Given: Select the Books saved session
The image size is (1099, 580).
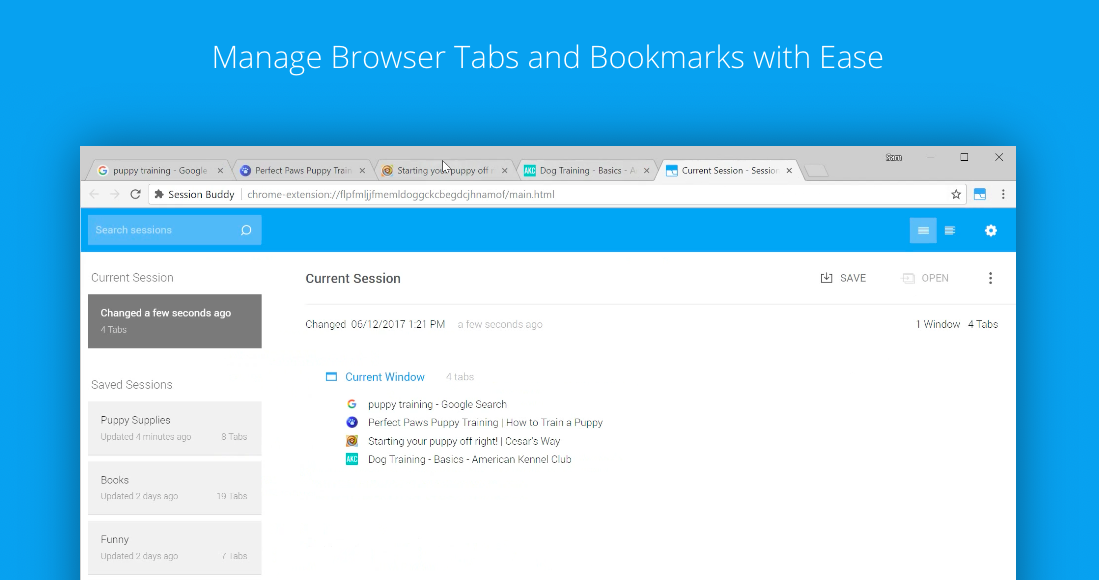Looking at the screenshot, I should (174, 487).
